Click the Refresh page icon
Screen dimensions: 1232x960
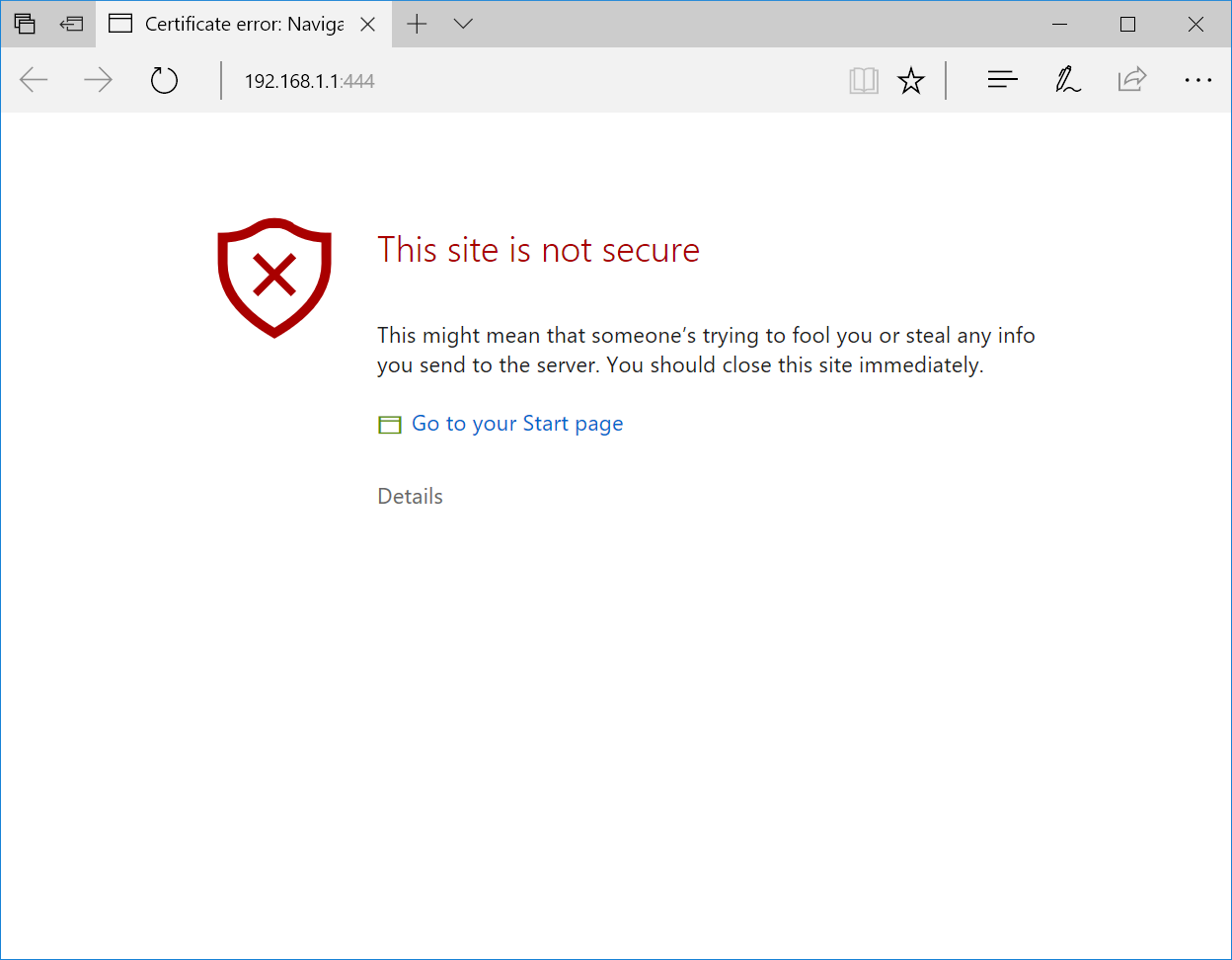point(164,80)
